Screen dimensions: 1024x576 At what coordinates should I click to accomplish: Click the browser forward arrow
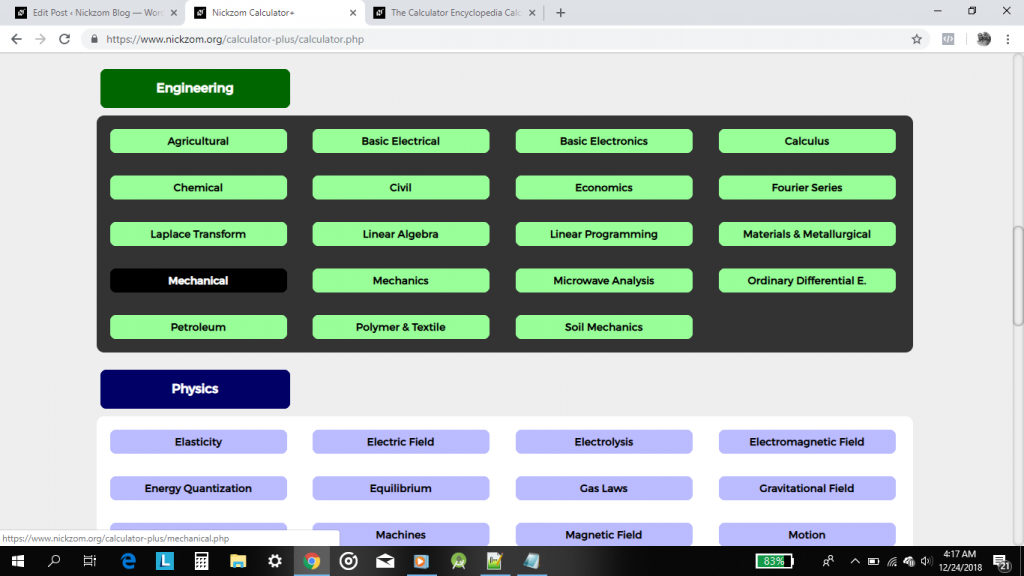[x=40, y=39]
